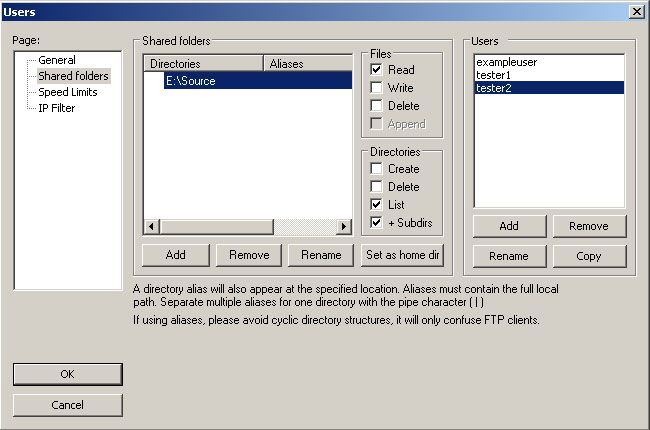Confirm settings with OK
This screenshot has width=650, height=430.
pos(68,374)
